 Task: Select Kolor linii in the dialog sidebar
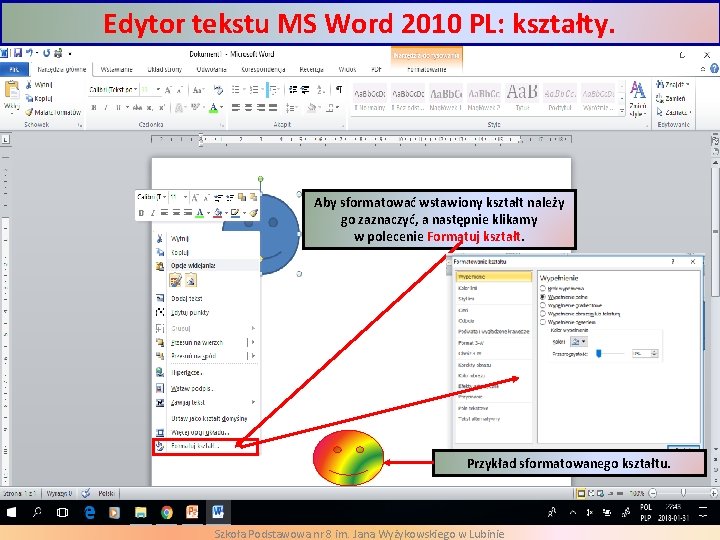[494, 288]
